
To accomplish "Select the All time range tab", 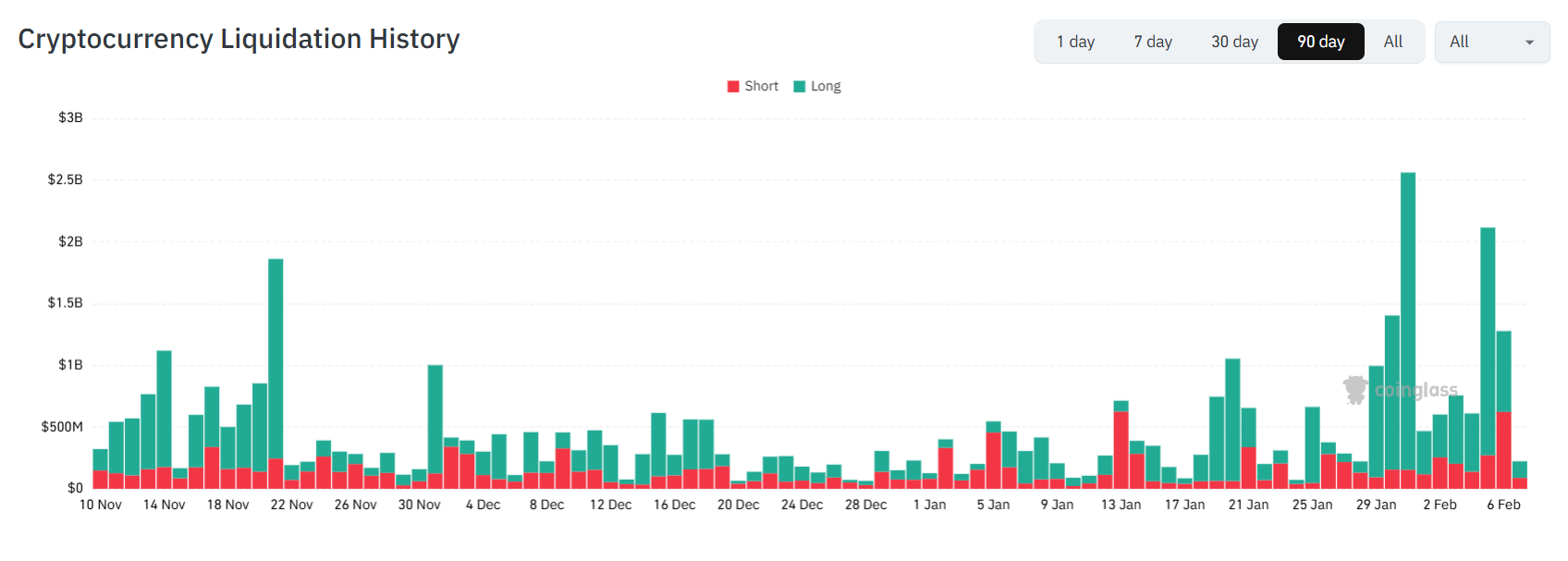I will tap(1392, 42).
